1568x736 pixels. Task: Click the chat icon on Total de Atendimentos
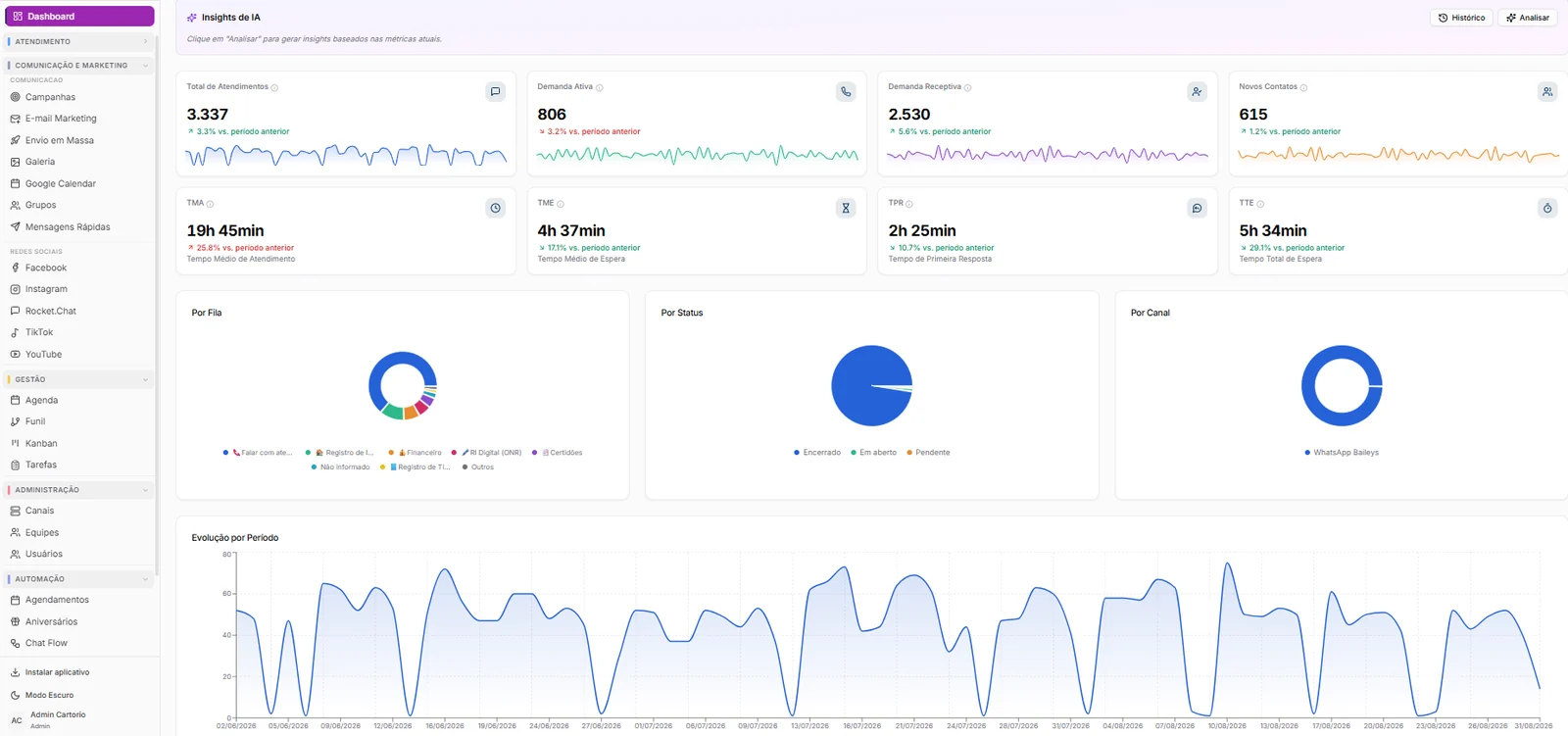click(495, 91)
